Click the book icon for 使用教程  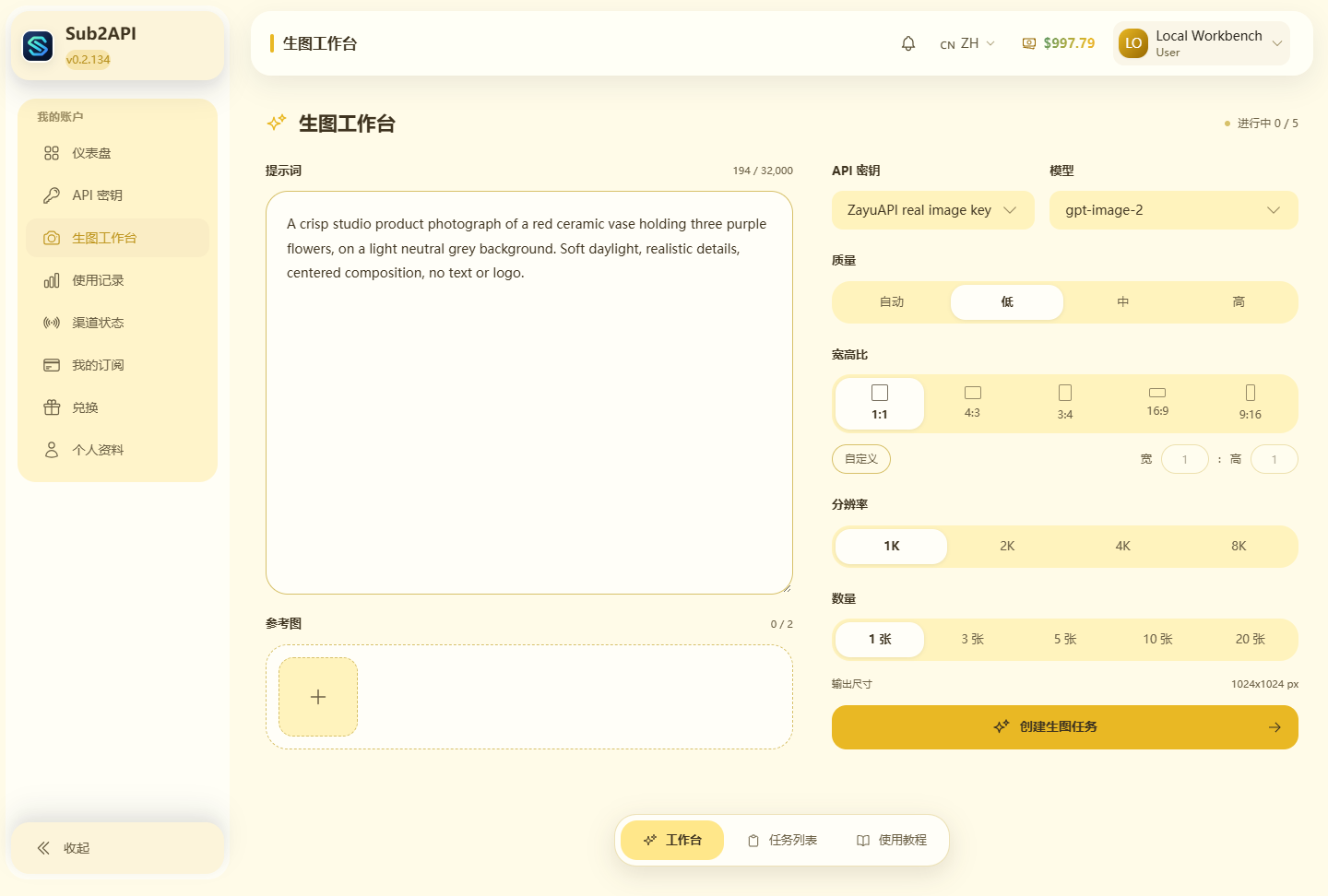coord(863,841)
